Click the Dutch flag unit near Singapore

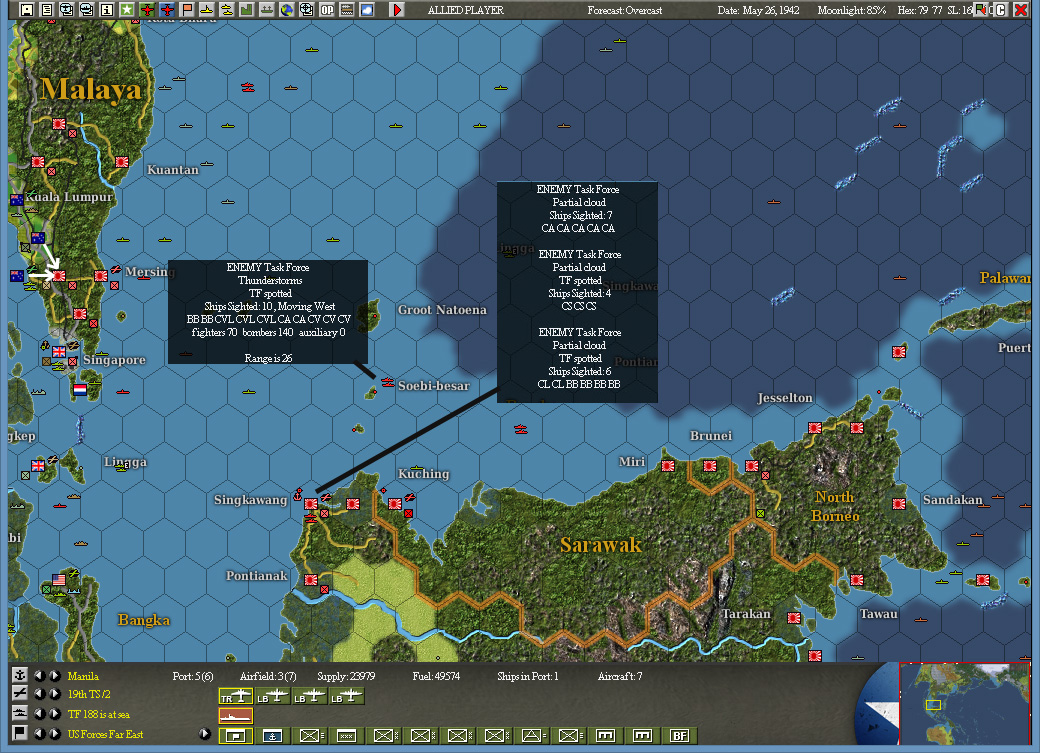[80, 389]
